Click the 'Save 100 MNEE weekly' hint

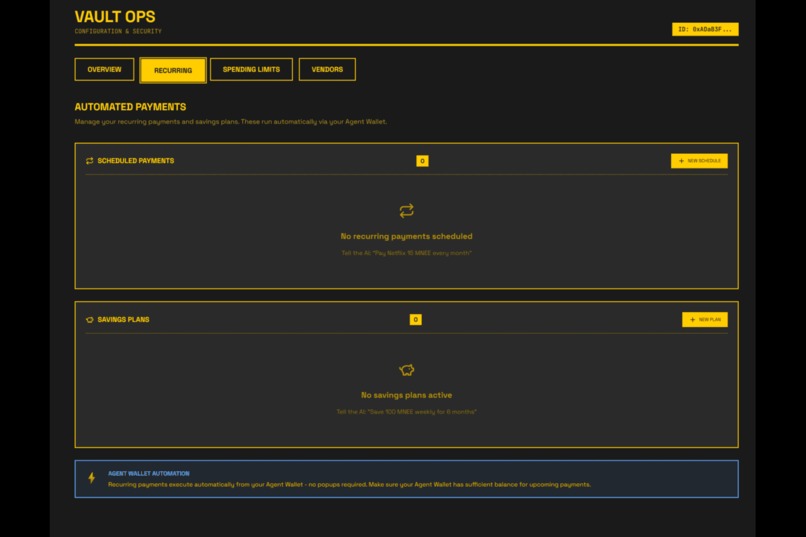click(407, 412)
